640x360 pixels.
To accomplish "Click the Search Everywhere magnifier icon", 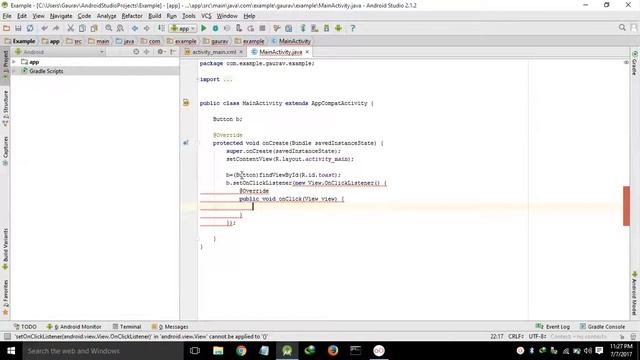I will pos(622,27).
